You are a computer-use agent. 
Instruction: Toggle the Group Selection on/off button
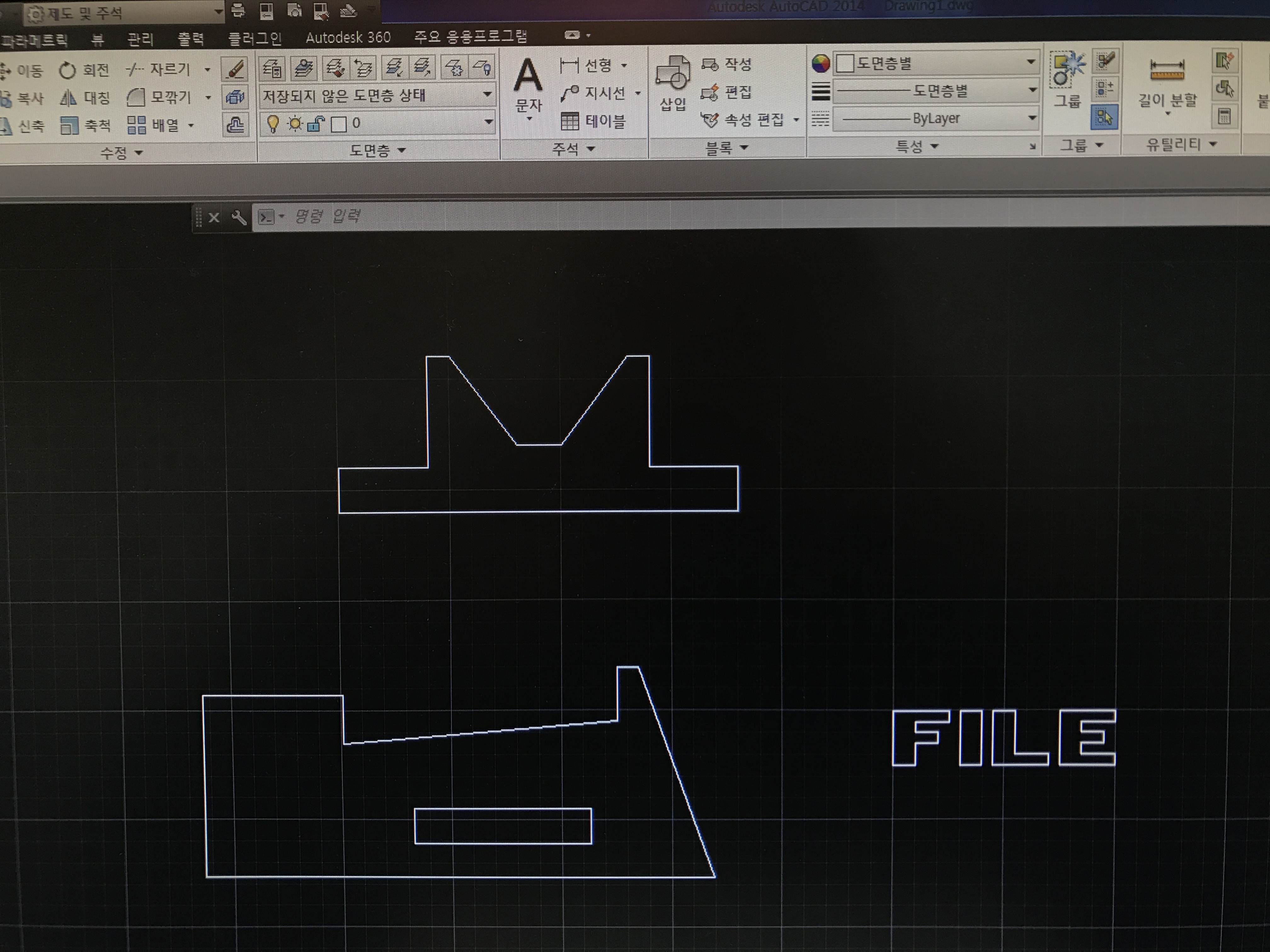point(1104,118)
